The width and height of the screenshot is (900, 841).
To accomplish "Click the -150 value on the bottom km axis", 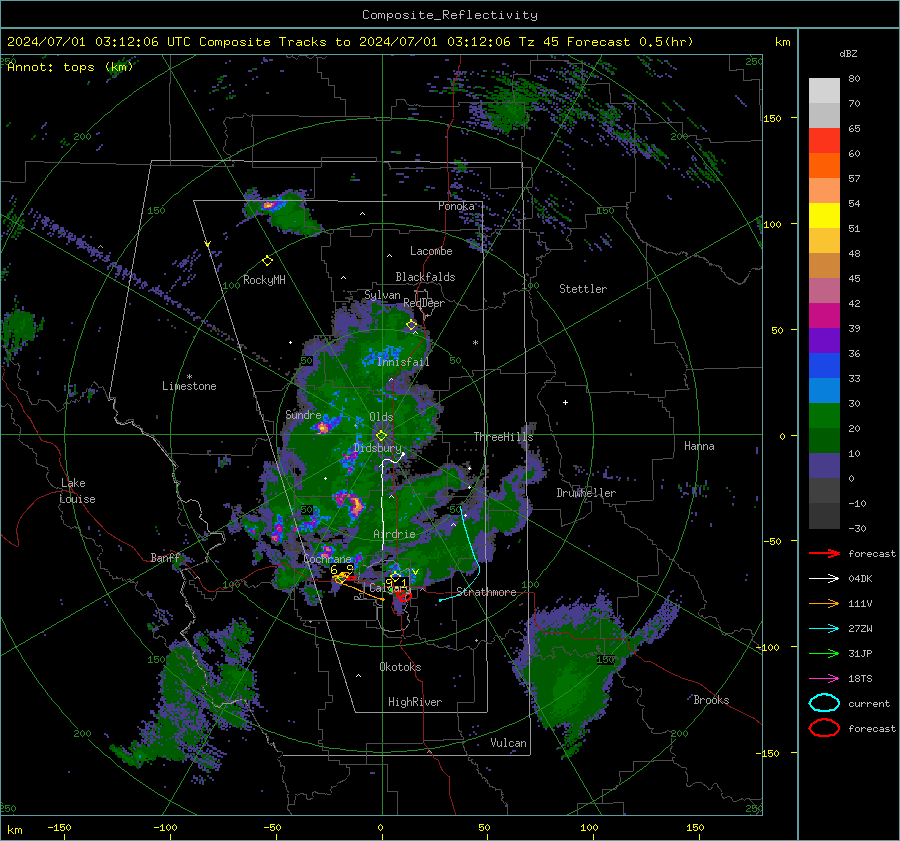I will click(x=59, y=827).
